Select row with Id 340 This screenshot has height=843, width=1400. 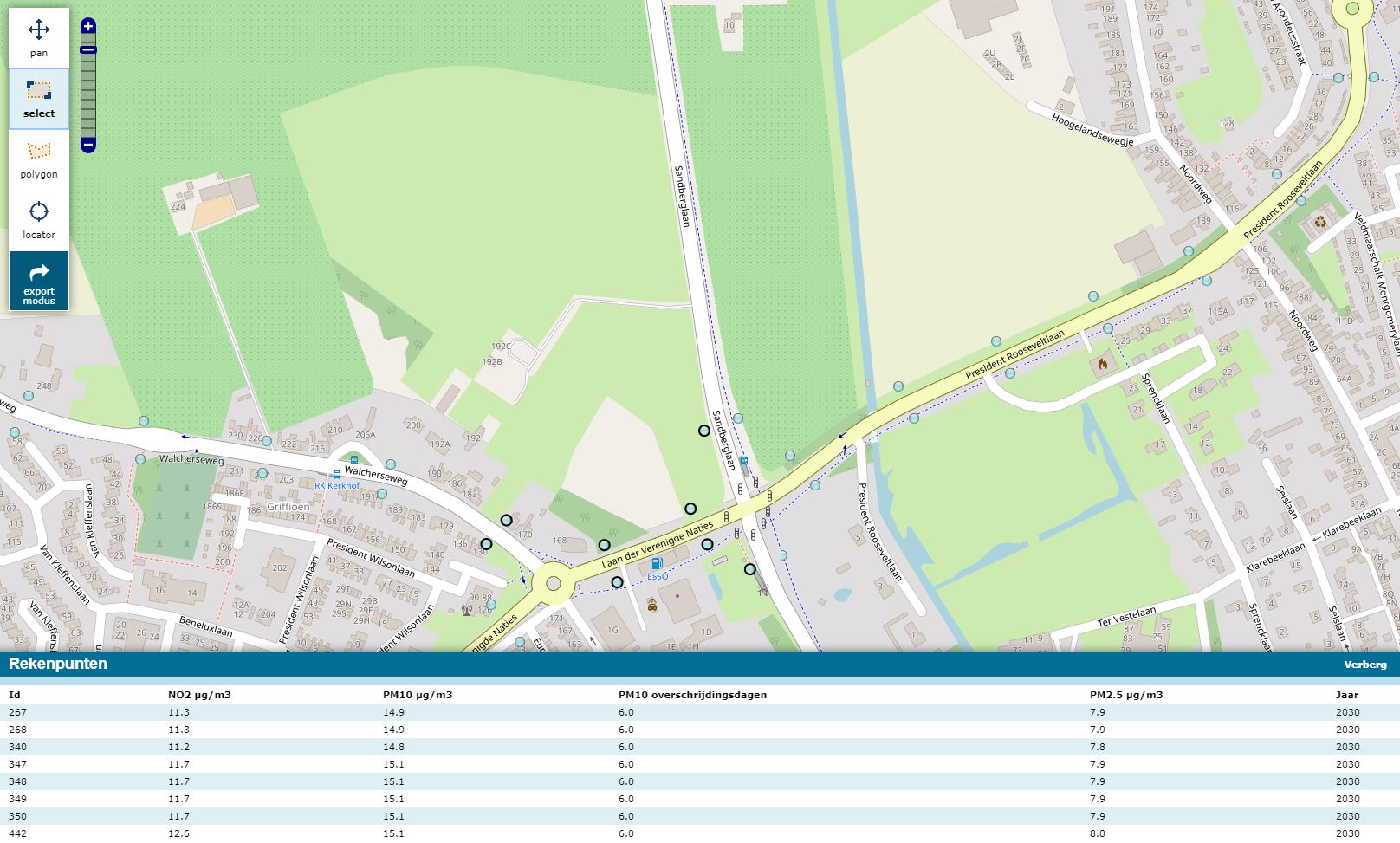pyautogui.click(x=700, y=747)
